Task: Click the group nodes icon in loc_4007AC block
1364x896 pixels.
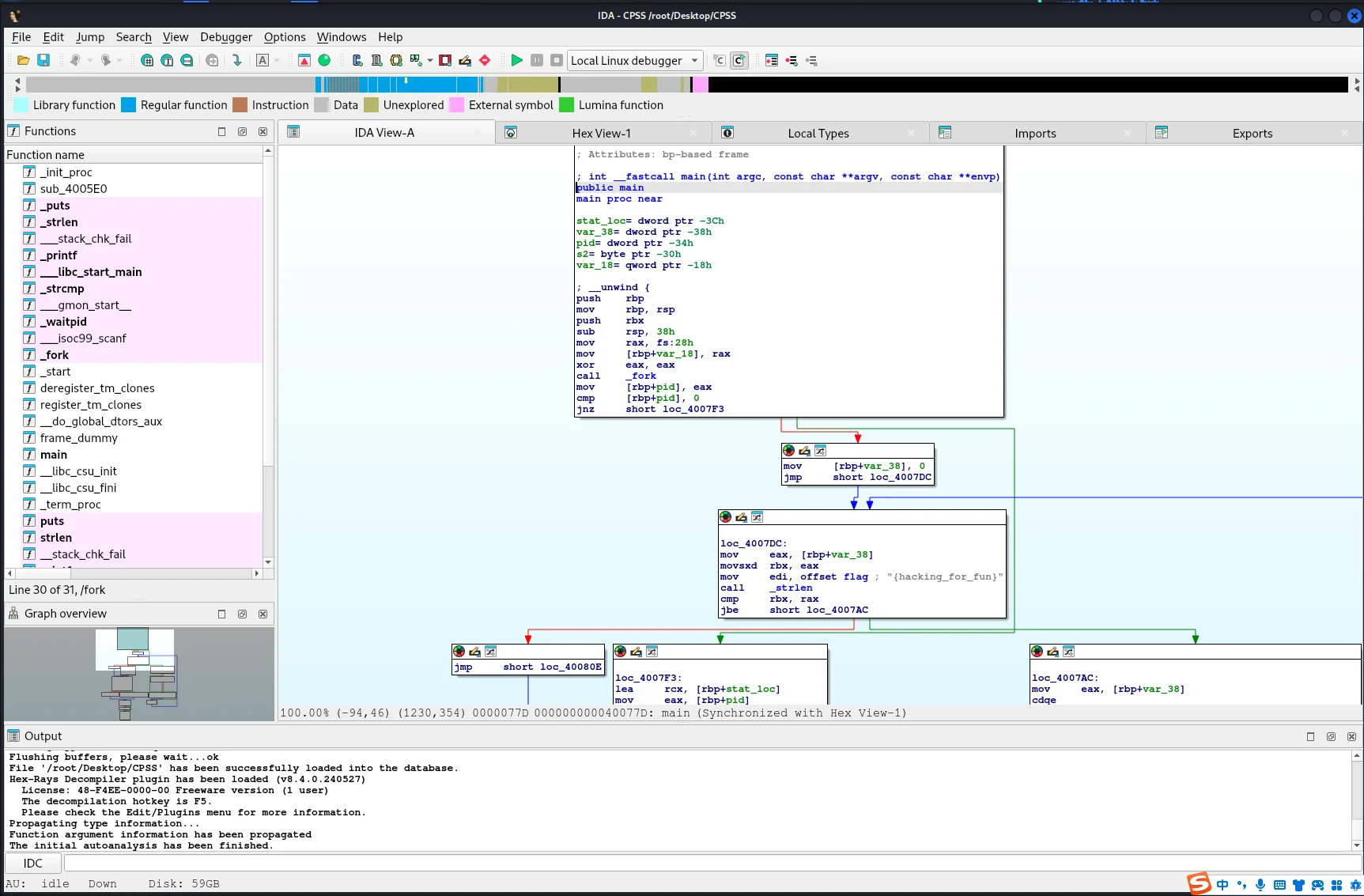Action: (1068, 652)
